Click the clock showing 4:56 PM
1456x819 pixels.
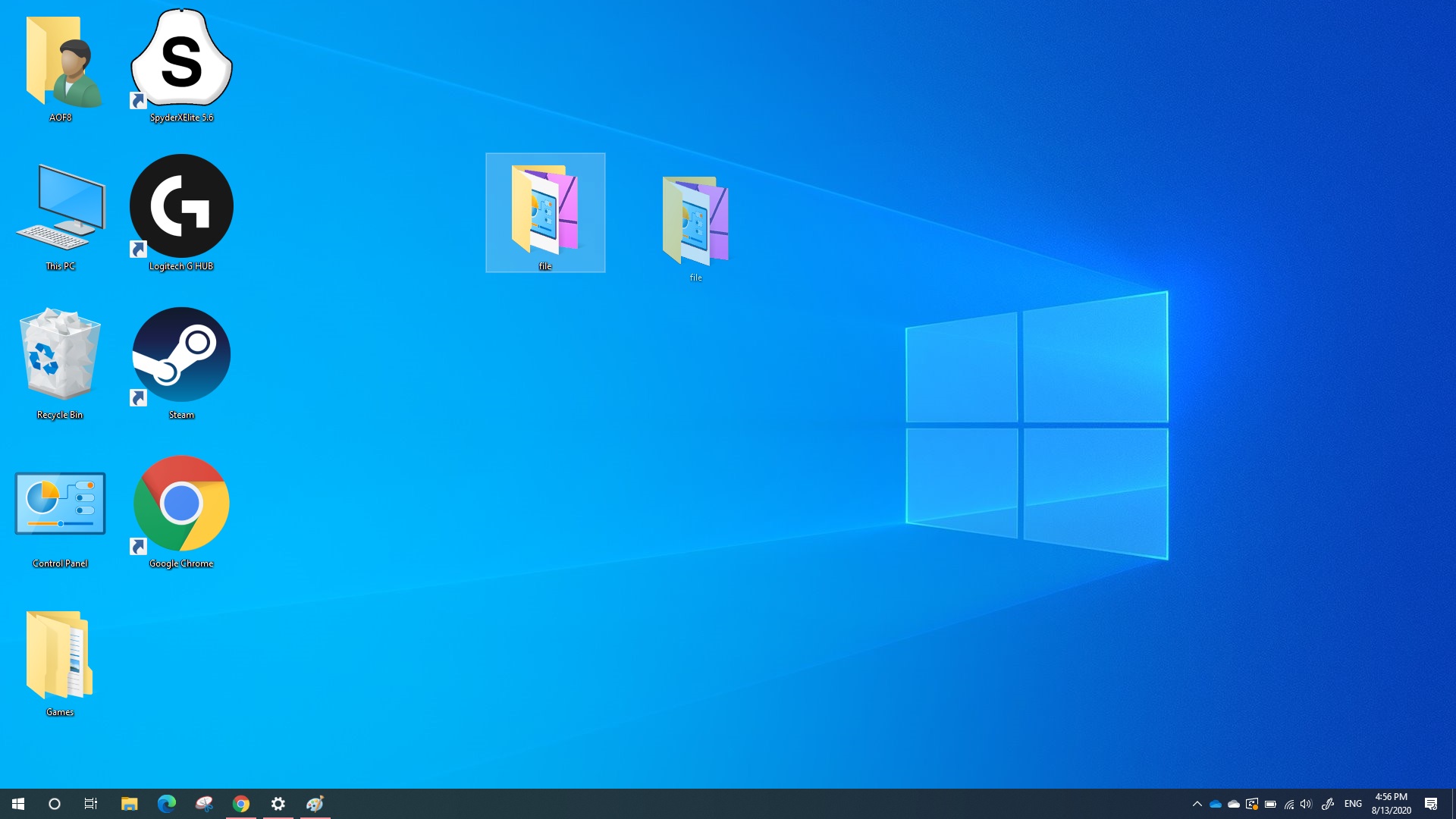pos(1391,804)
